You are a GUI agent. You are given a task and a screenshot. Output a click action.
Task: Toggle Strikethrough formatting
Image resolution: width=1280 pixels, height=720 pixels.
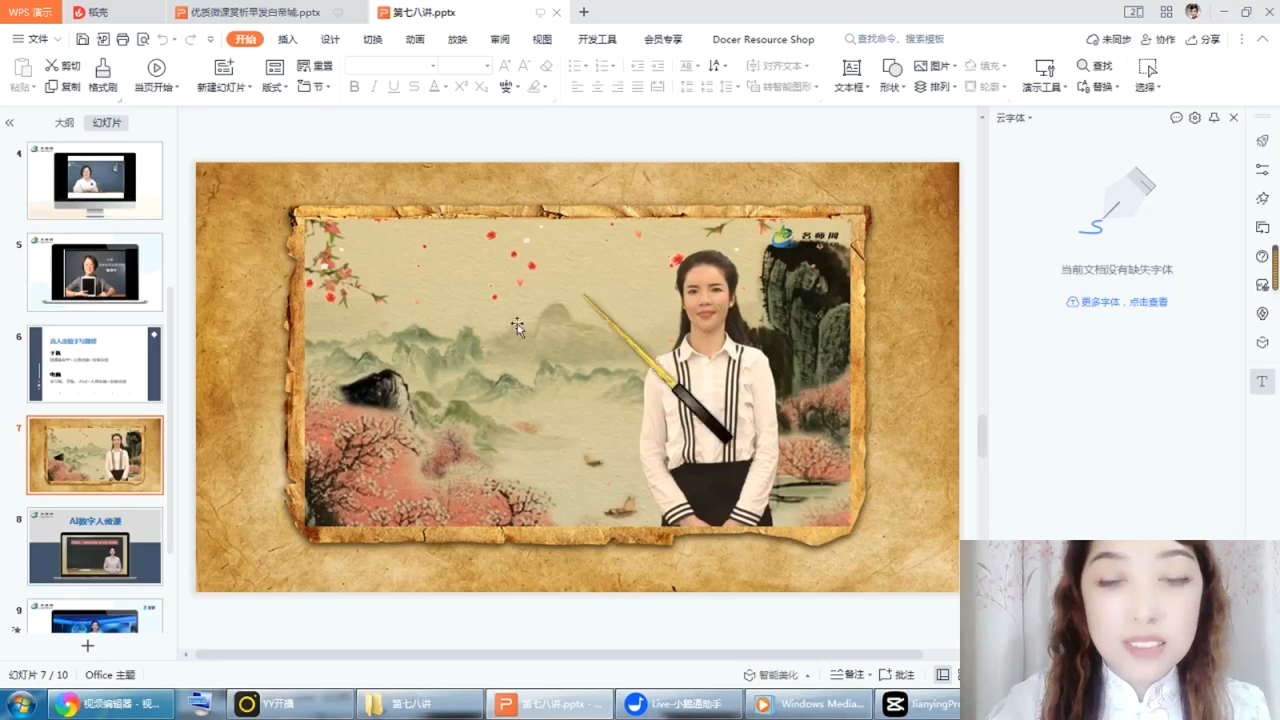[x=414, y=87]
